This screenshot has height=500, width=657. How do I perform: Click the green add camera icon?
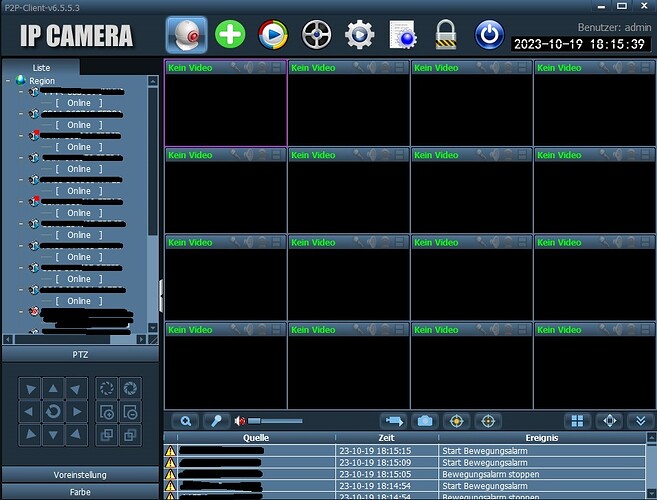[230, 35]
